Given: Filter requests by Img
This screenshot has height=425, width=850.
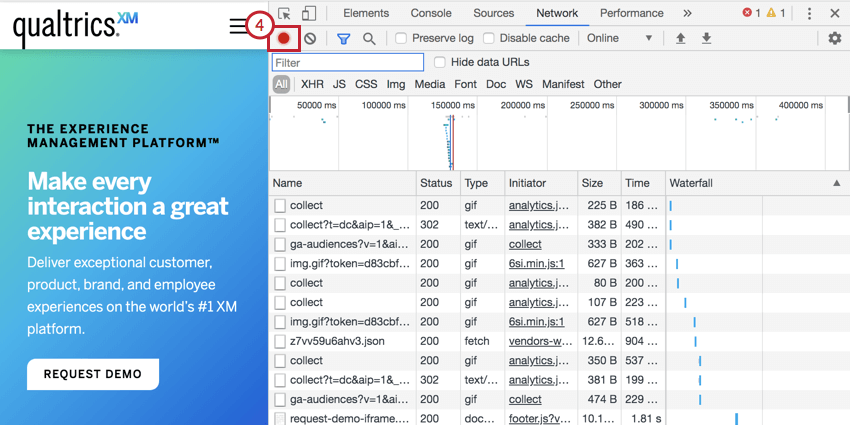Looking at the screenshot, I should 396,84.
